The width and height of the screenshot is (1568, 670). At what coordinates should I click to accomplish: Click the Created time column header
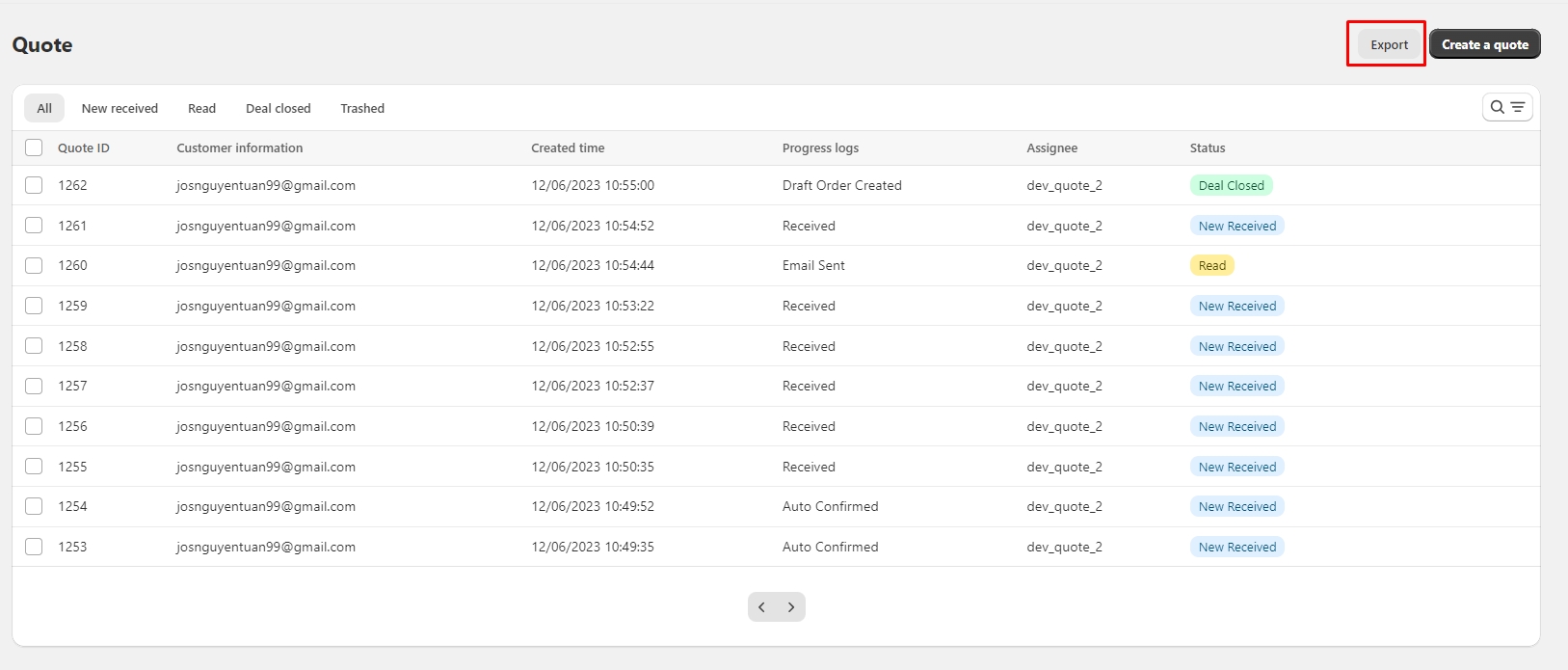click(x=568, y=147)
